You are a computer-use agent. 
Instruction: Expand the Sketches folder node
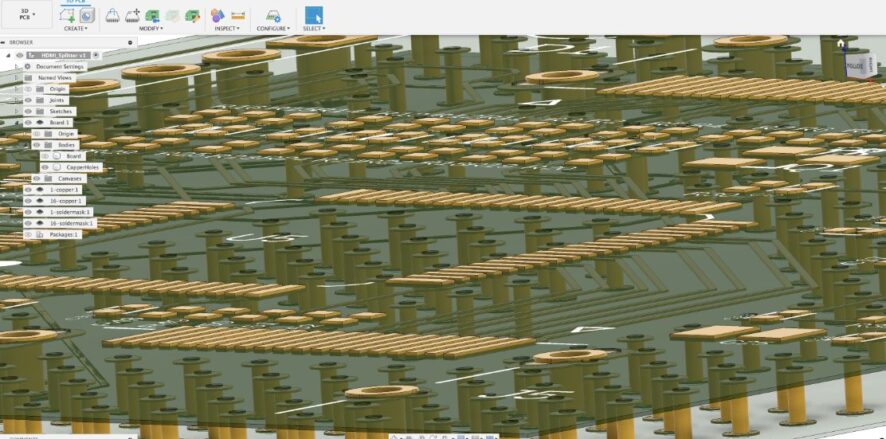[16, 111]
